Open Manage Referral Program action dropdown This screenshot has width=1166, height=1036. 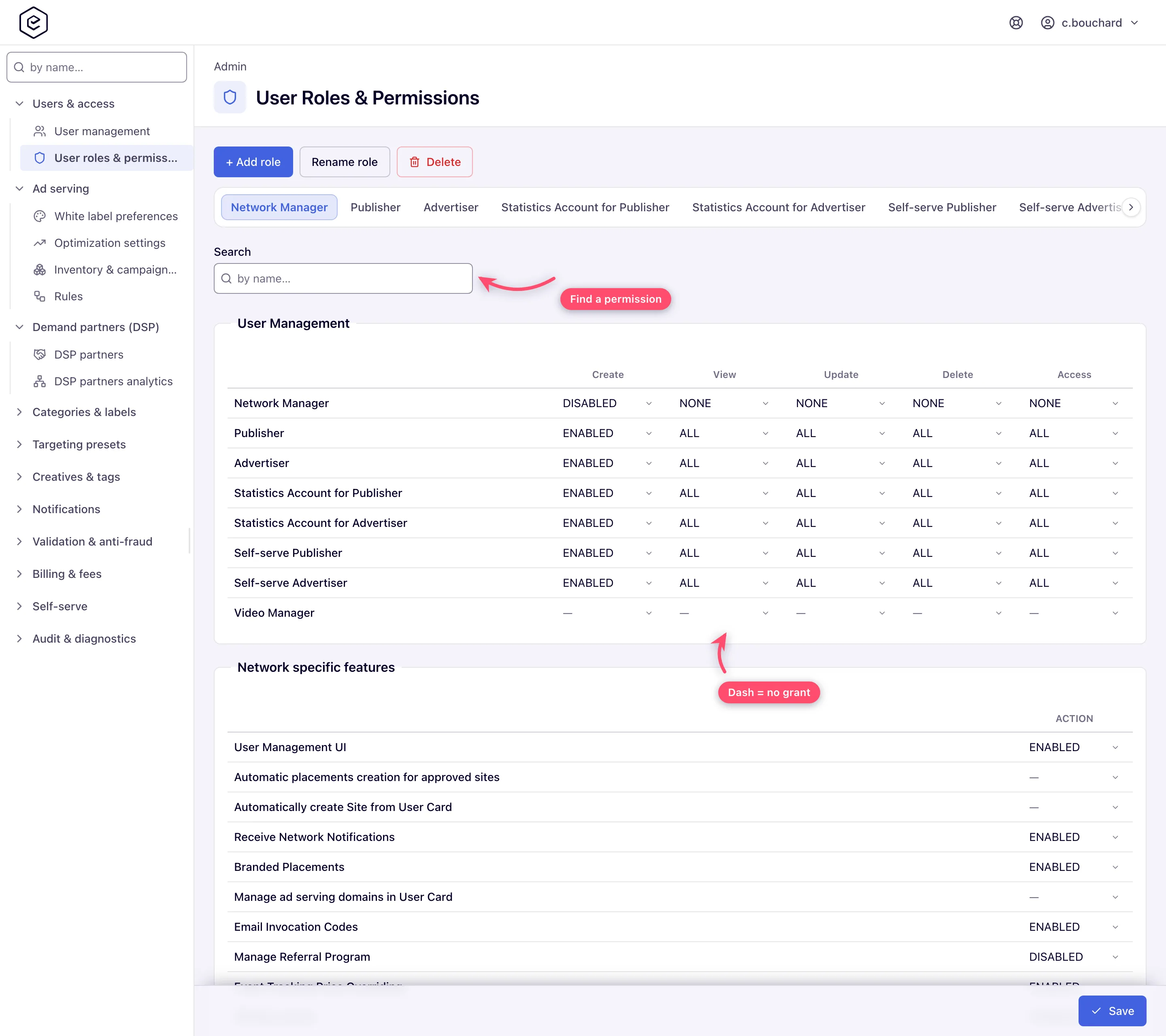click(1074, 957)
